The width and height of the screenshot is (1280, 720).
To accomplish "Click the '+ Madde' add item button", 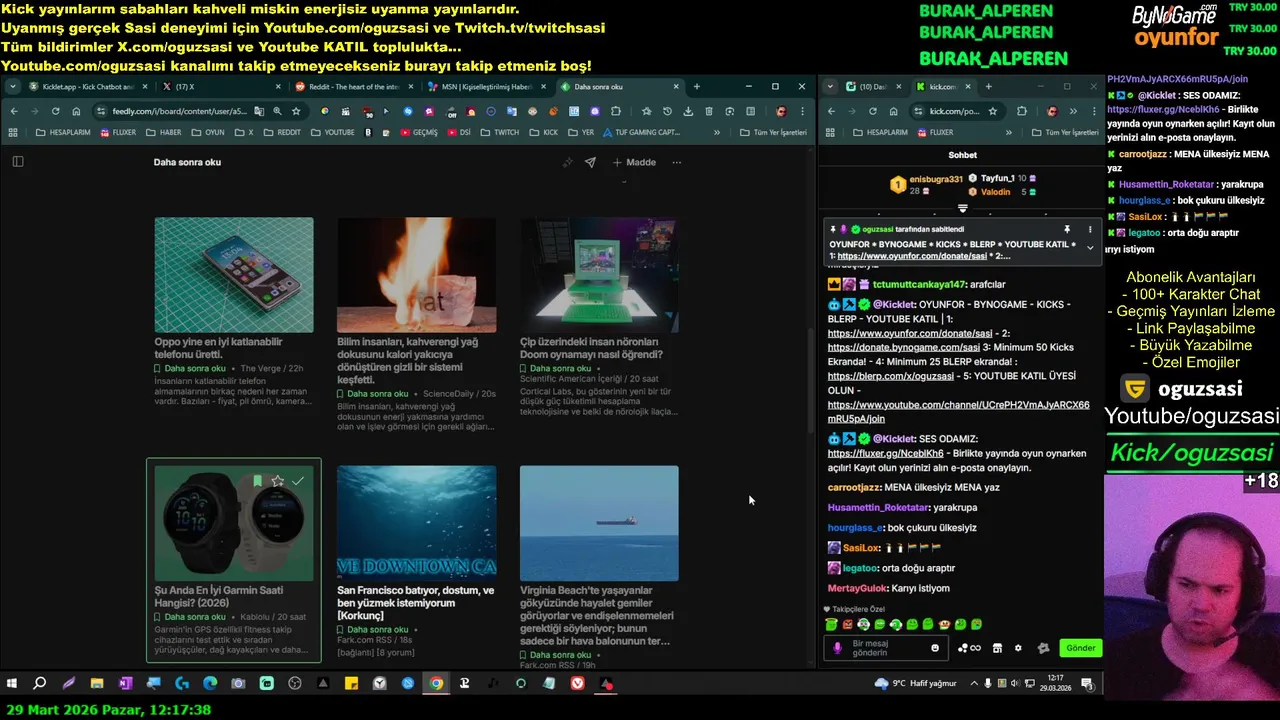I will (x=634, y=162).
